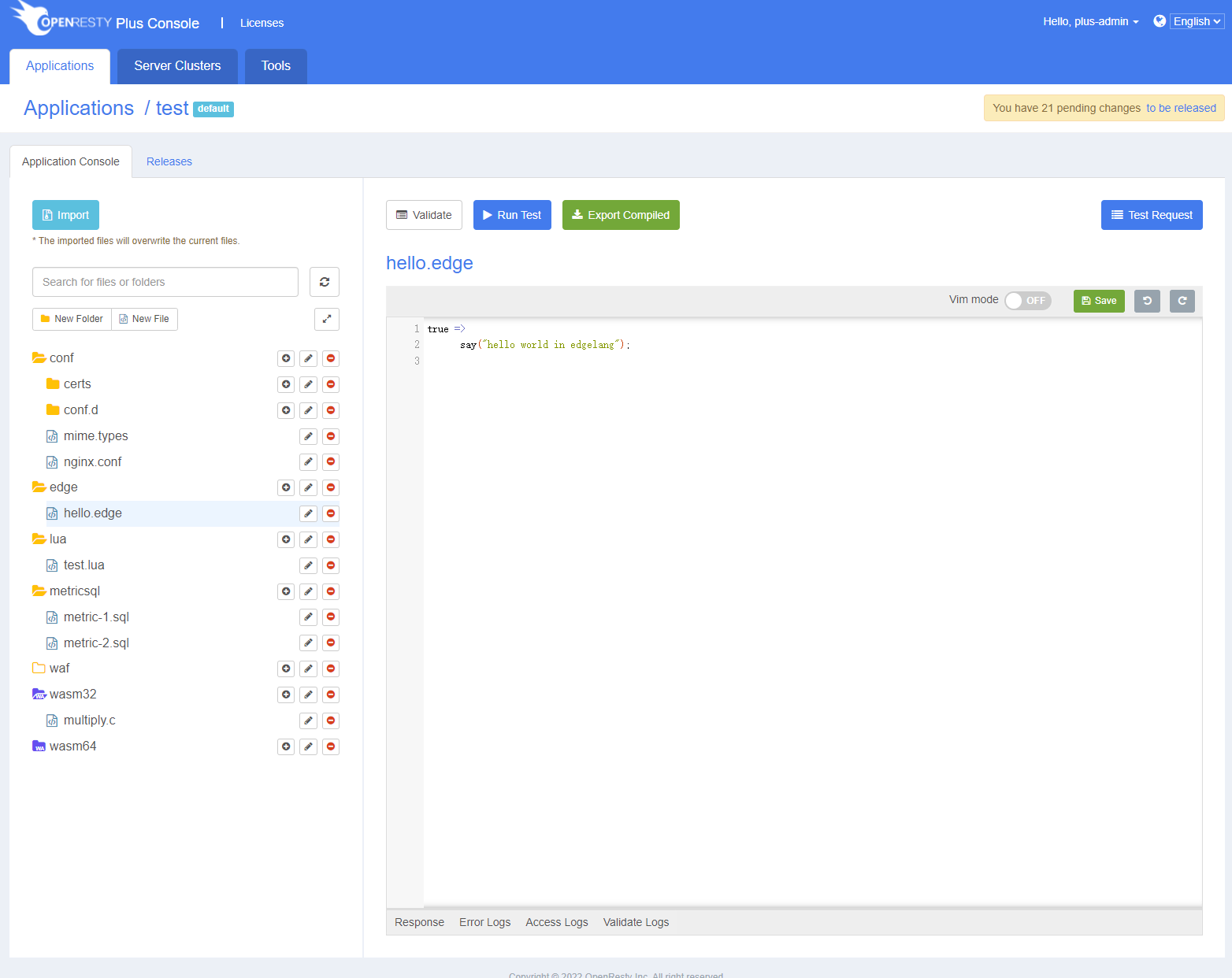Image resolution: width=1232 pixels, height=978 pixels.
Task: Add item to certs folder
Action: (286, 384)
